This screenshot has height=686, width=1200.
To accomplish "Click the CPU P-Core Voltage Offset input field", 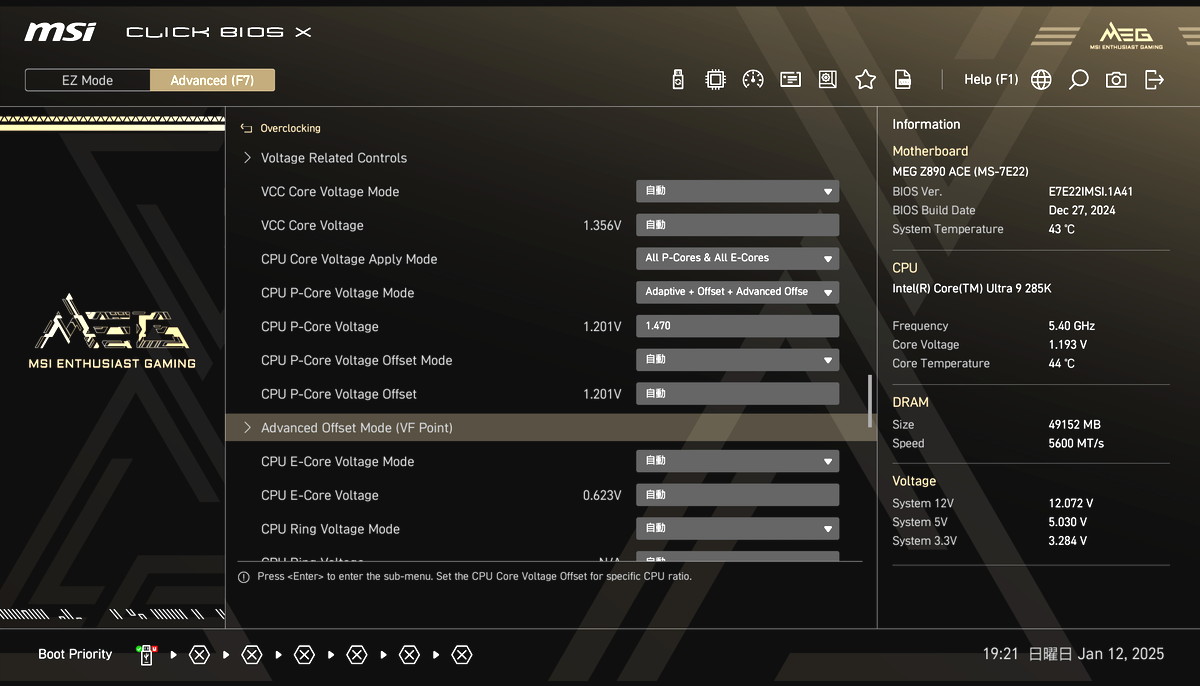I will tap(738, 394).
